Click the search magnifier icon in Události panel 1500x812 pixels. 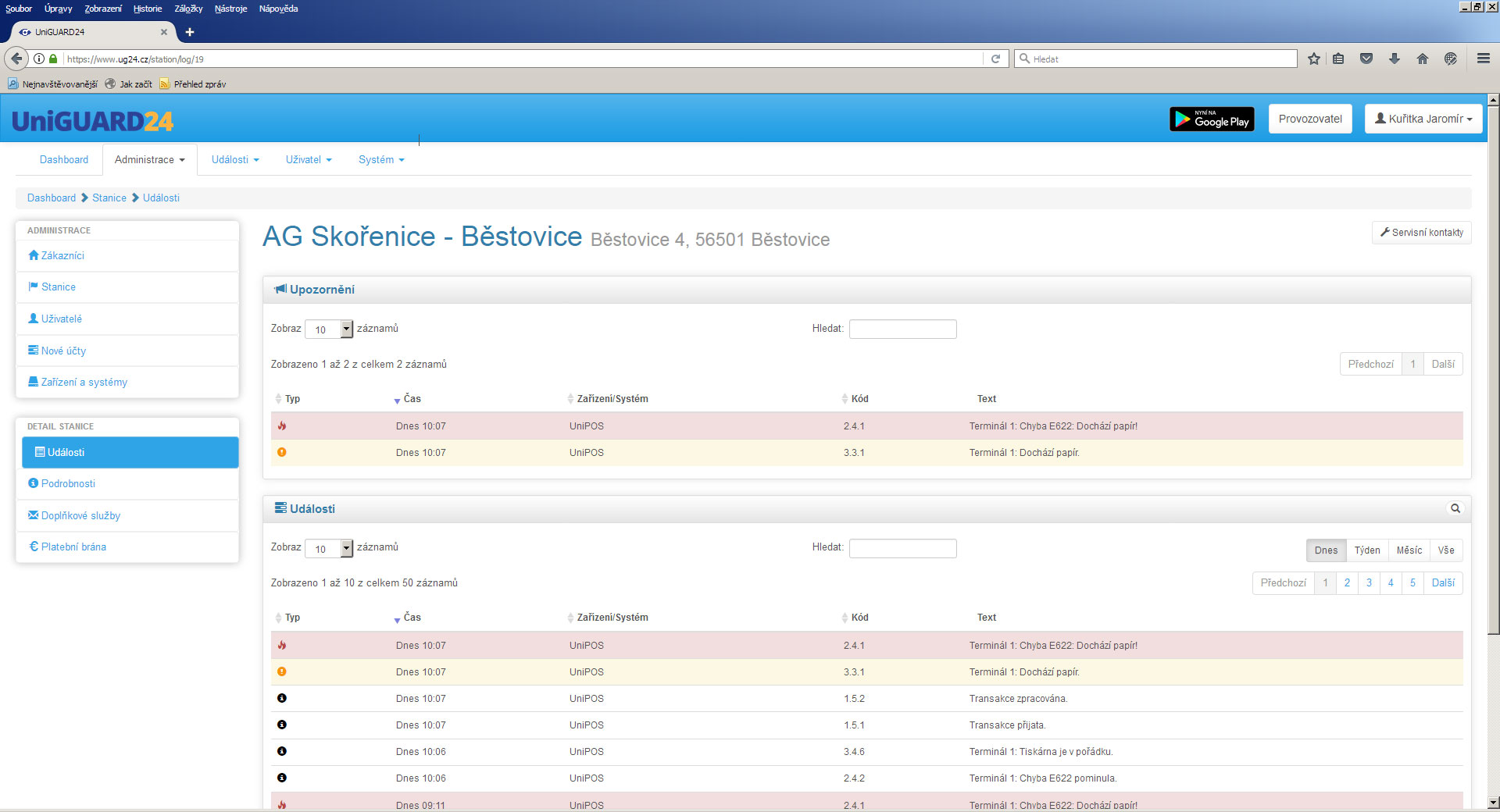pos(1455,508)
